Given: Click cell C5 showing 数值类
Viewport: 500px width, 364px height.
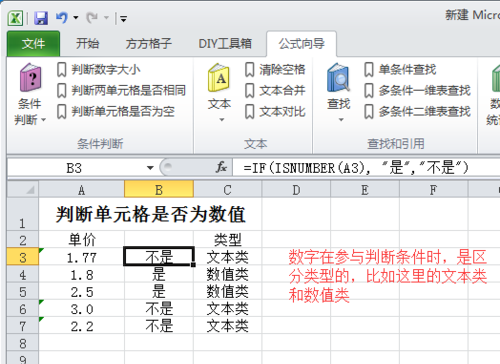Looking at the screenshot, I should point(228,292).
